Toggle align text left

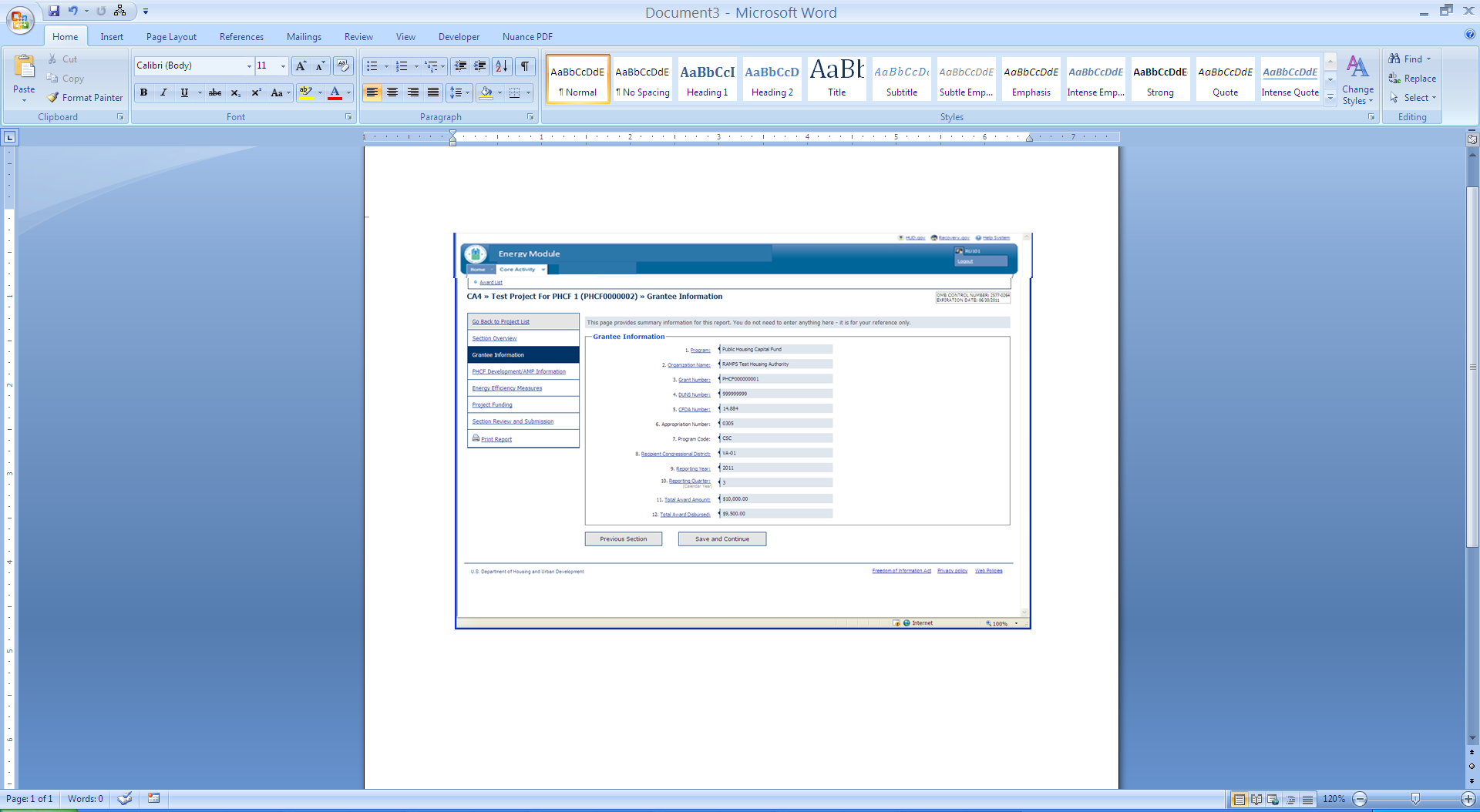click(x=372, y=92)
